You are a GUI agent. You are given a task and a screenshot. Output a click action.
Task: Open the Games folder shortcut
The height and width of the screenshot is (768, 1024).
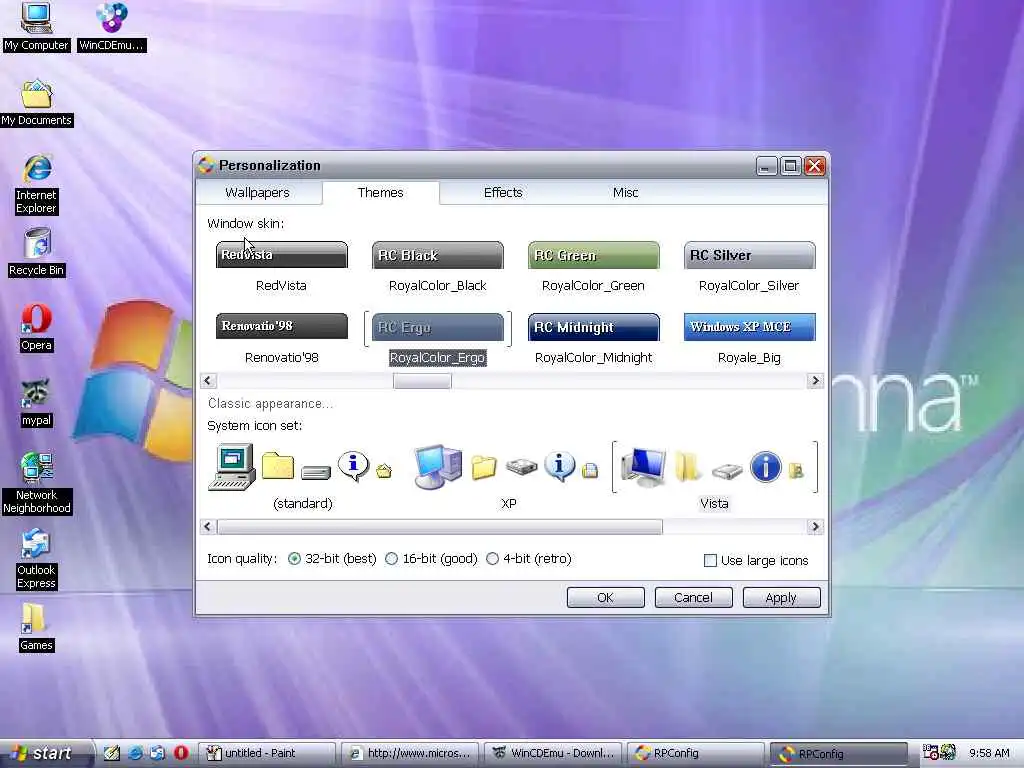(36, 627)
